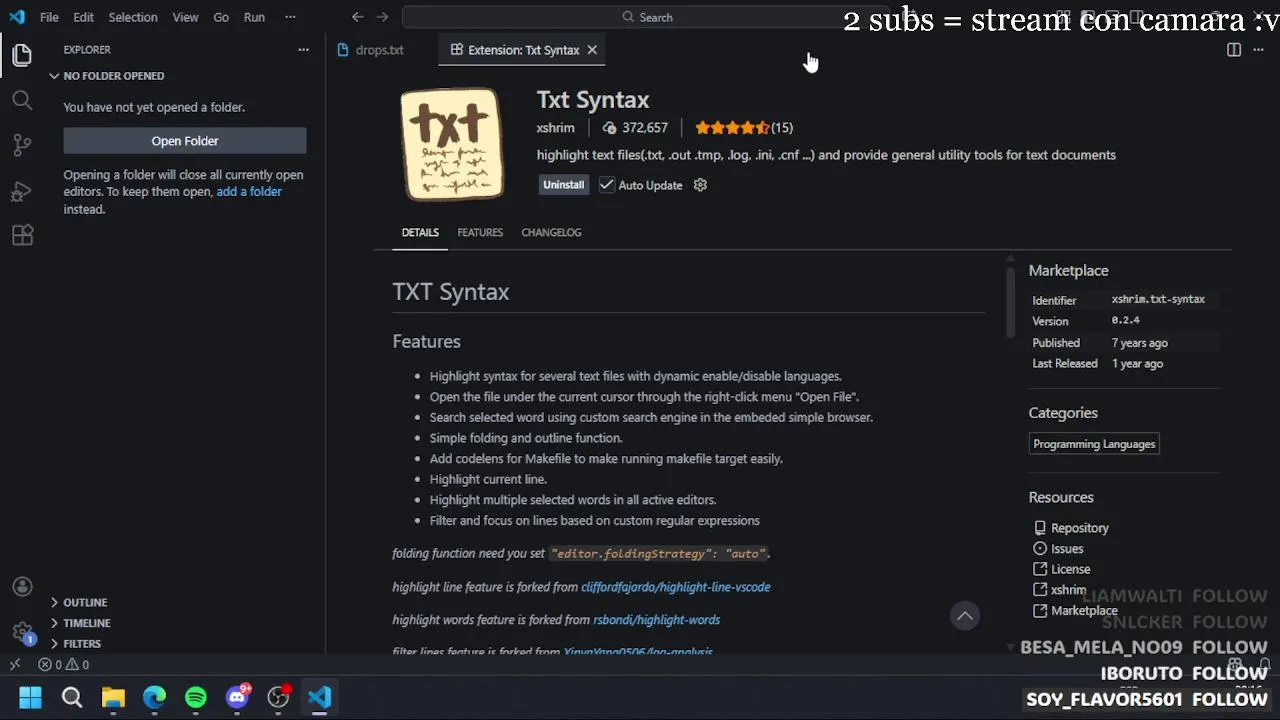Select the Details tab

tap(420, 232)
